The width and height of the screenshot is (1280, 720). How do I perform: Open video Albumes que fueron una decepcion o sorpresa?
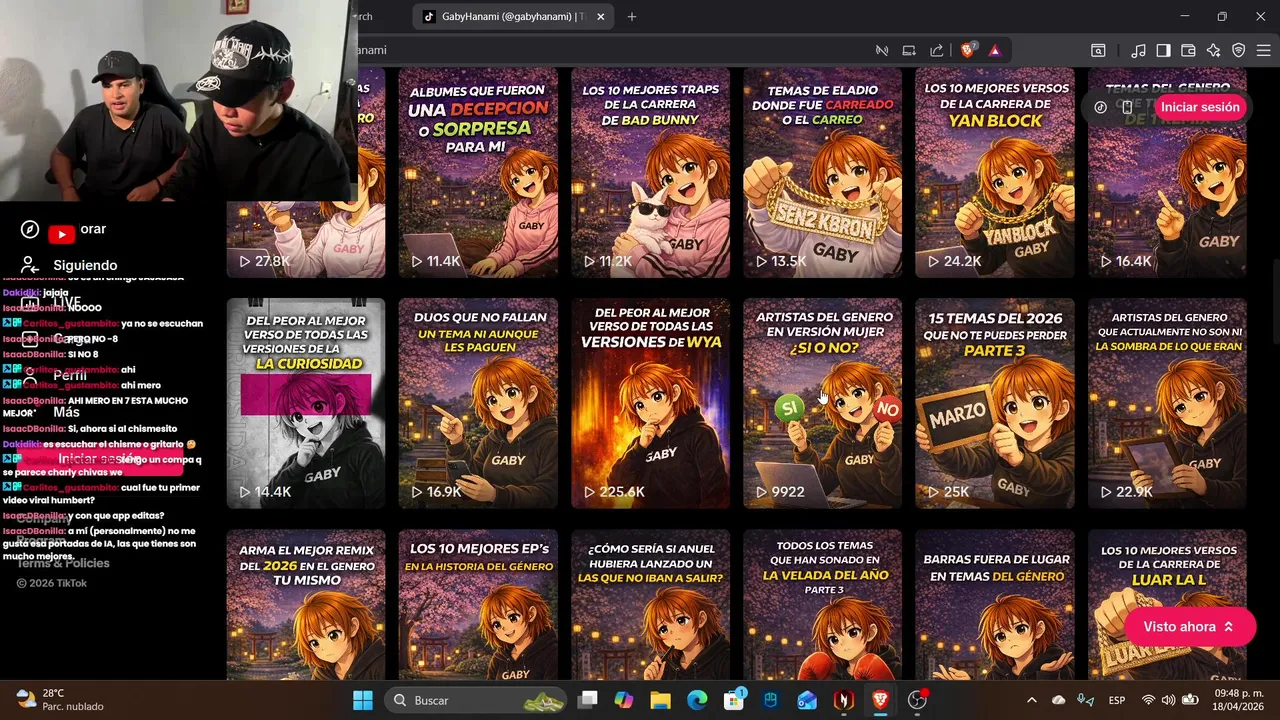point(478,172)
